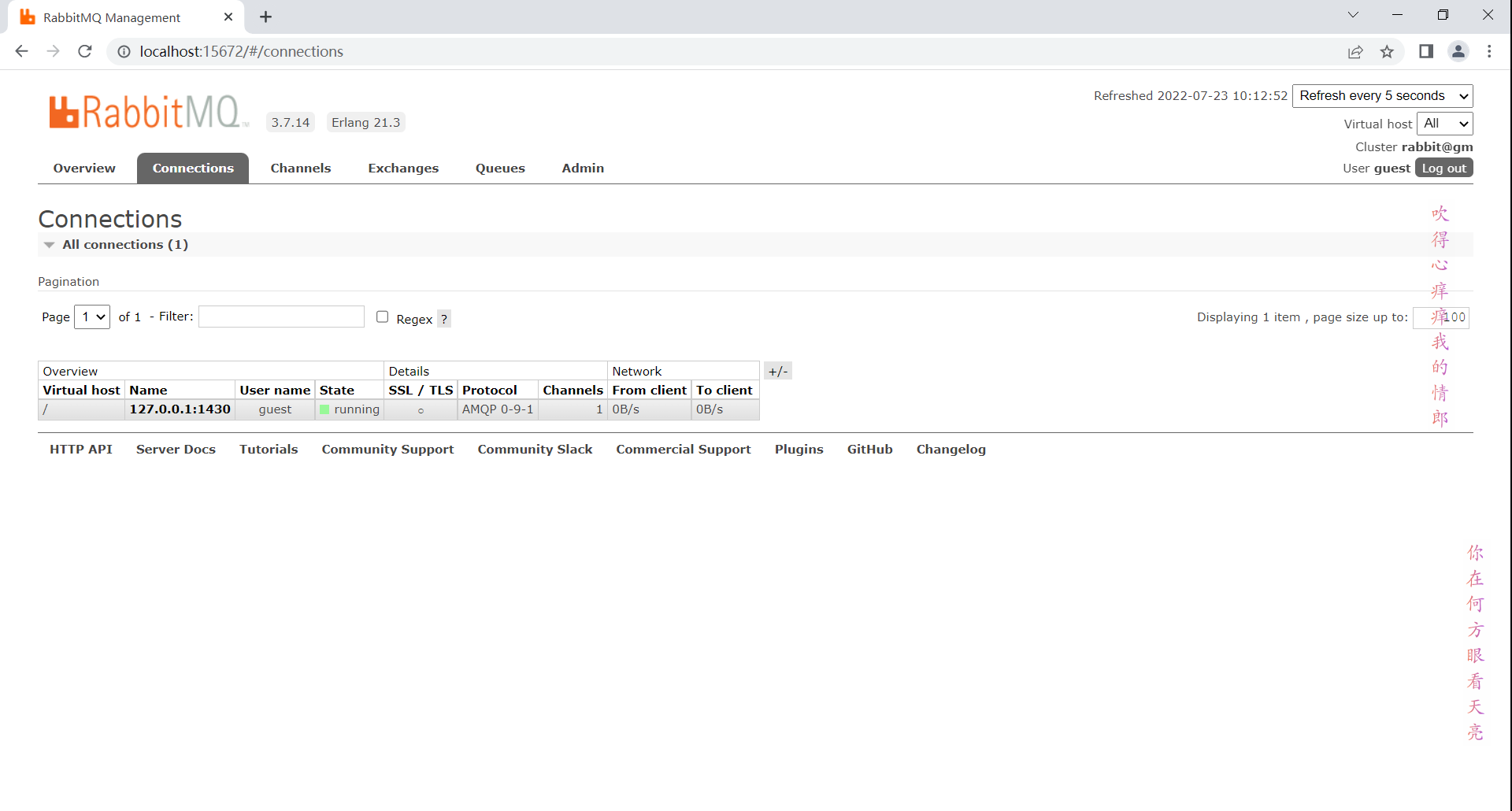Viewport: 1512px width, 811px height.
Task: Toggle browser side panel icon
Action: pyautogui.click(x=1426, y=51)
